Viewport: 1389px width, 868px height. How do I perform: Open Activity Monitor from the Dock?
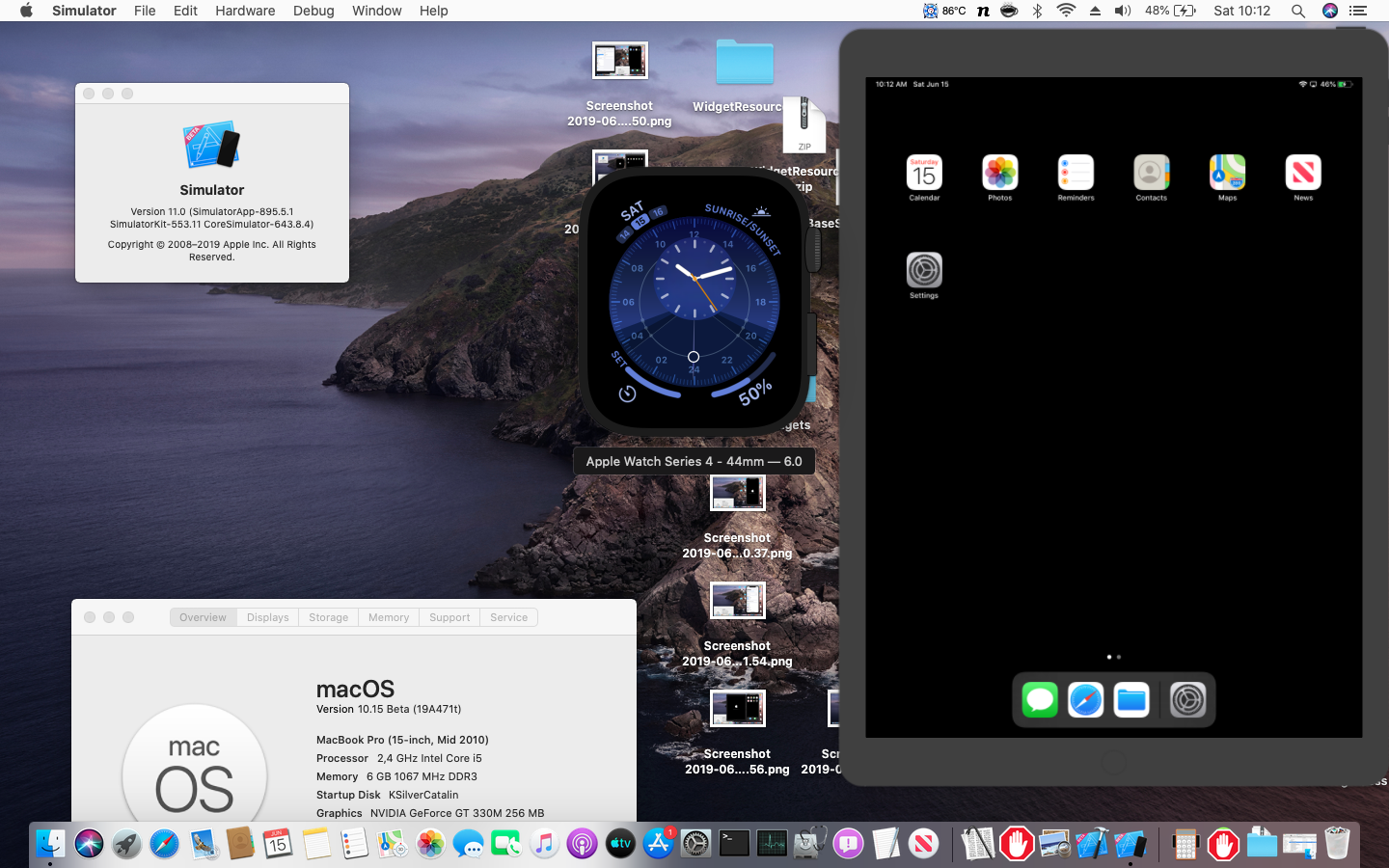pyautogui.click(x=772, y=844)
